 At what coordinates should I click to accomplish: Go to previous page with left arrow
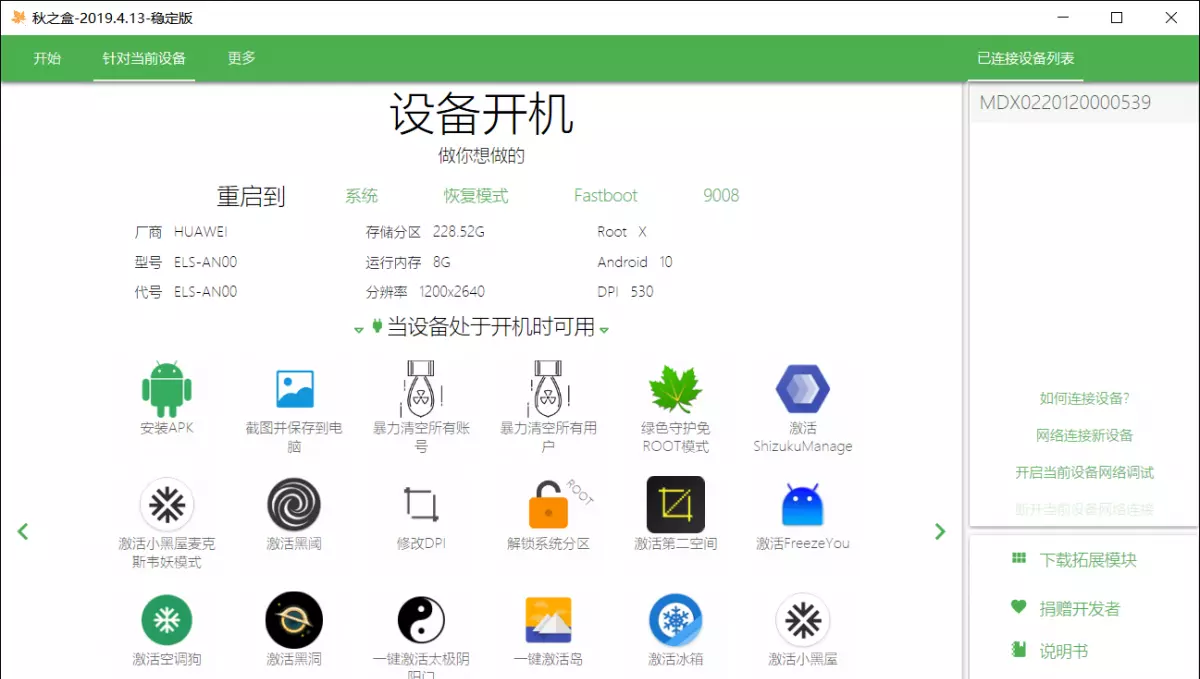pyautogui.click(x=23, y=531)
